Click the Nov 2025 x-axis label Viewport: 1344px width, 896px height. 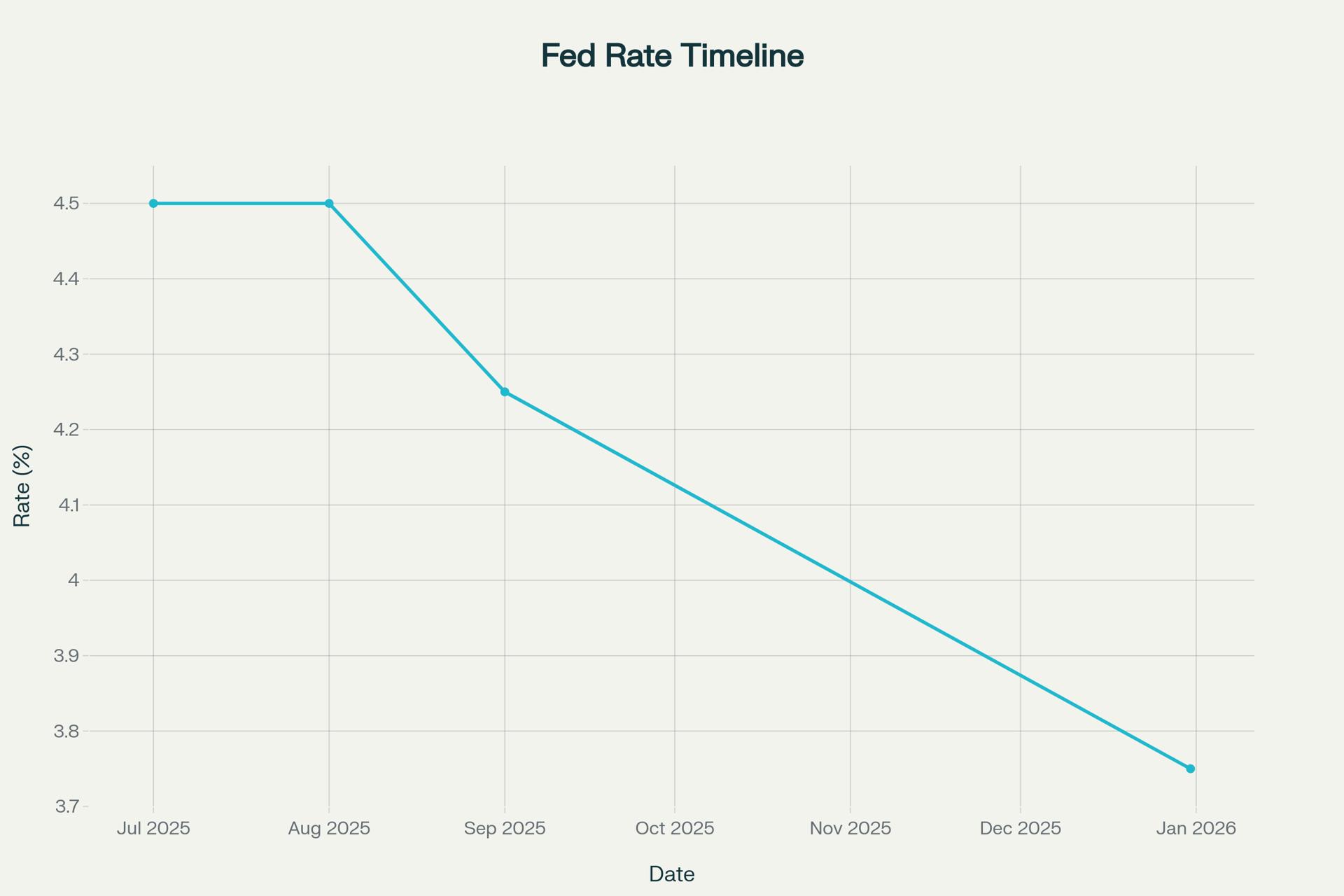click(850, 829)
